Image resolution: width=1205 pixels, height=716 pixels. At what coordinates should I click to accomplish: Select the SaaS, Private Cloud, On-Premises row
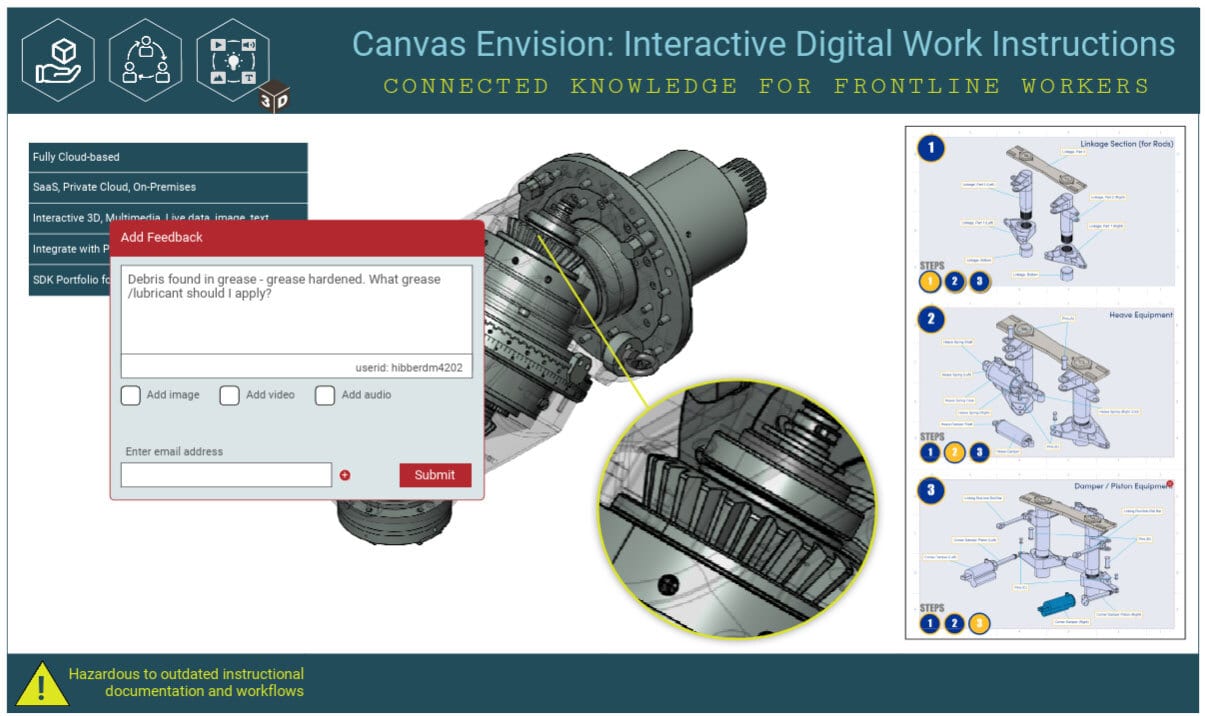168,187
